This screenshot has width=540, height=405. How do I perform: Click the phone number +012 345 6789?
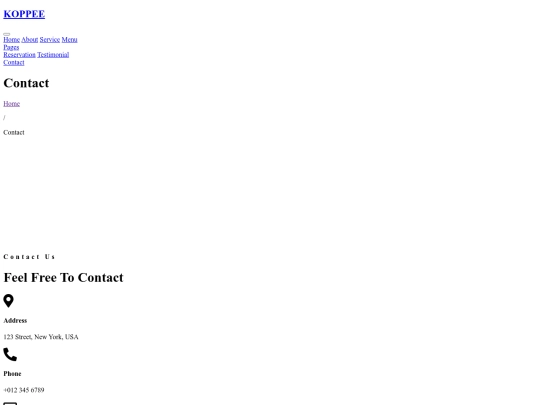click(24, 390)
